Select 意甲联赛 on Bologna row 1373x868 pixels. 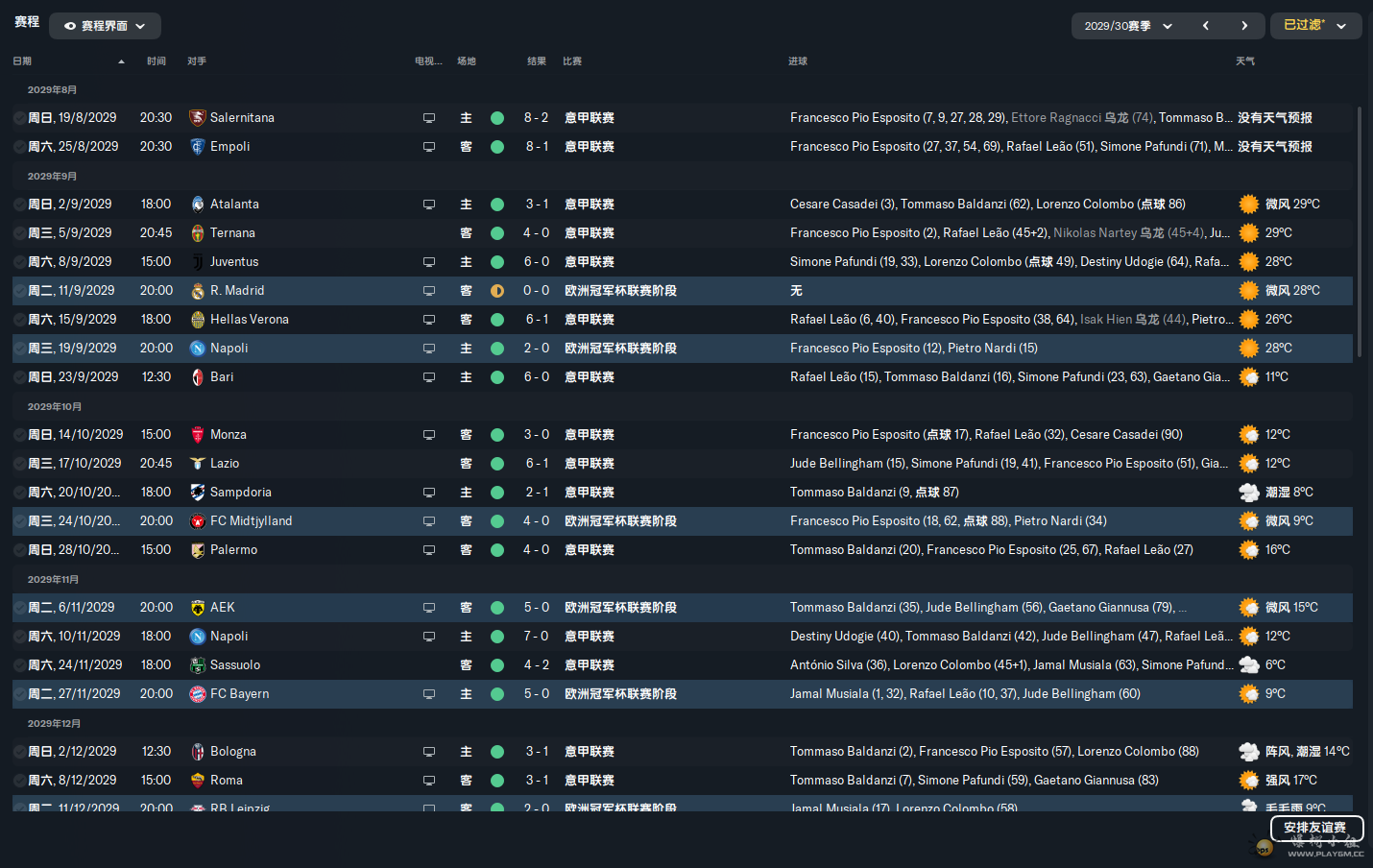coord(590,752)
